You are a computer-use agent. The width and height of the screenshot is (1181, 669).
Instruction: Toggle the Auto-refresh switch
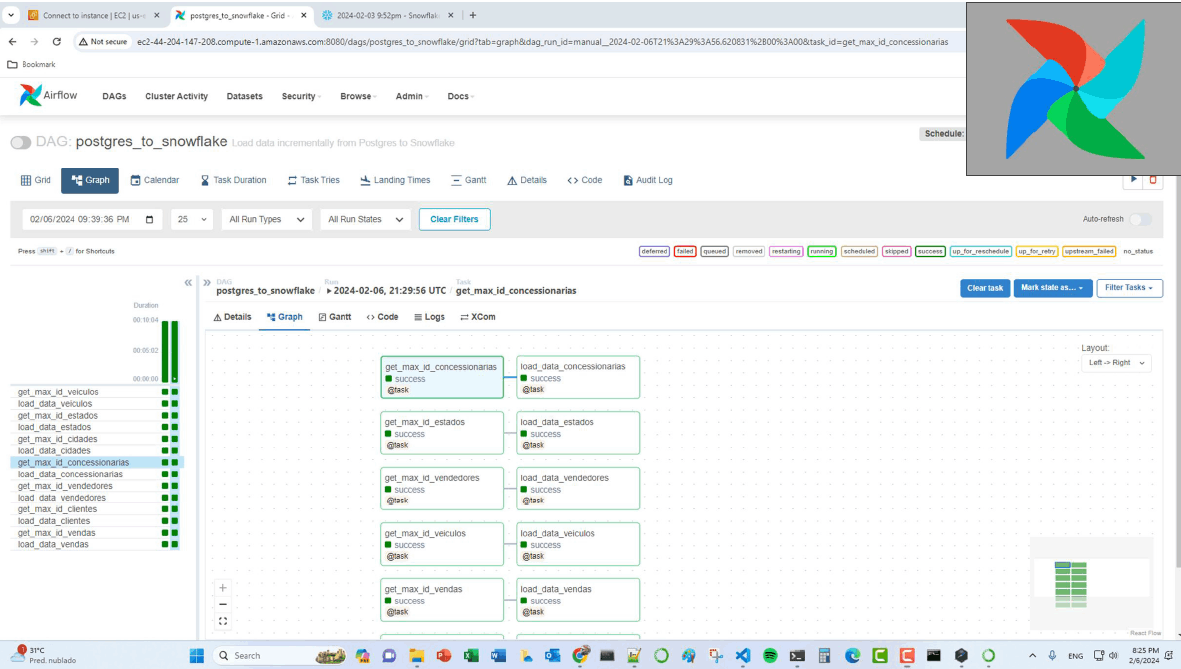pyautogui.click(x=1140, y=219)
